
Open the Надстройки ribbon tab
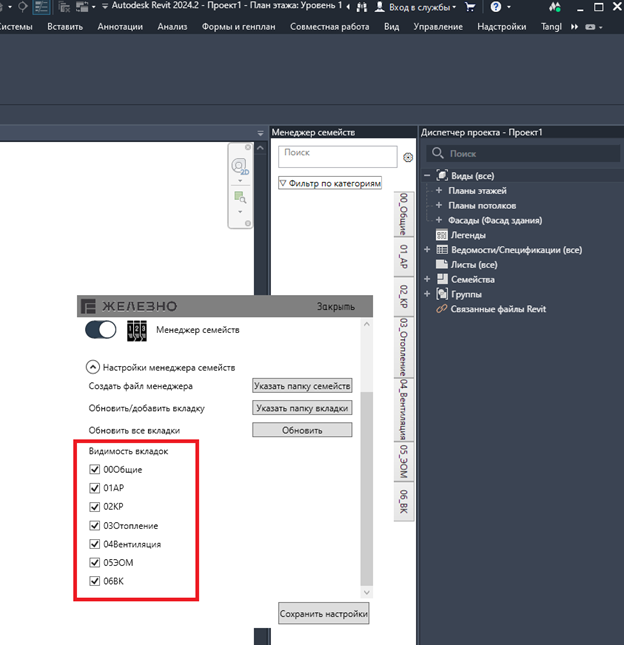[501, 27]
